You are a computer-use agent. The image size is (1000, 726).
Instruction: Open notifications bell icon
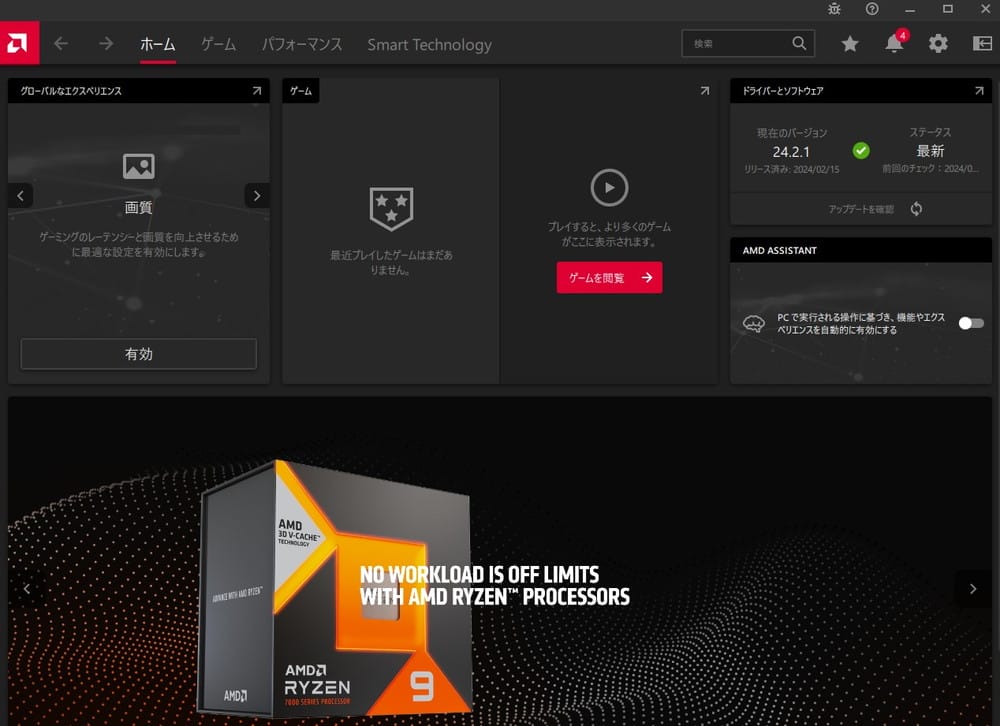[x=894, y=44]
